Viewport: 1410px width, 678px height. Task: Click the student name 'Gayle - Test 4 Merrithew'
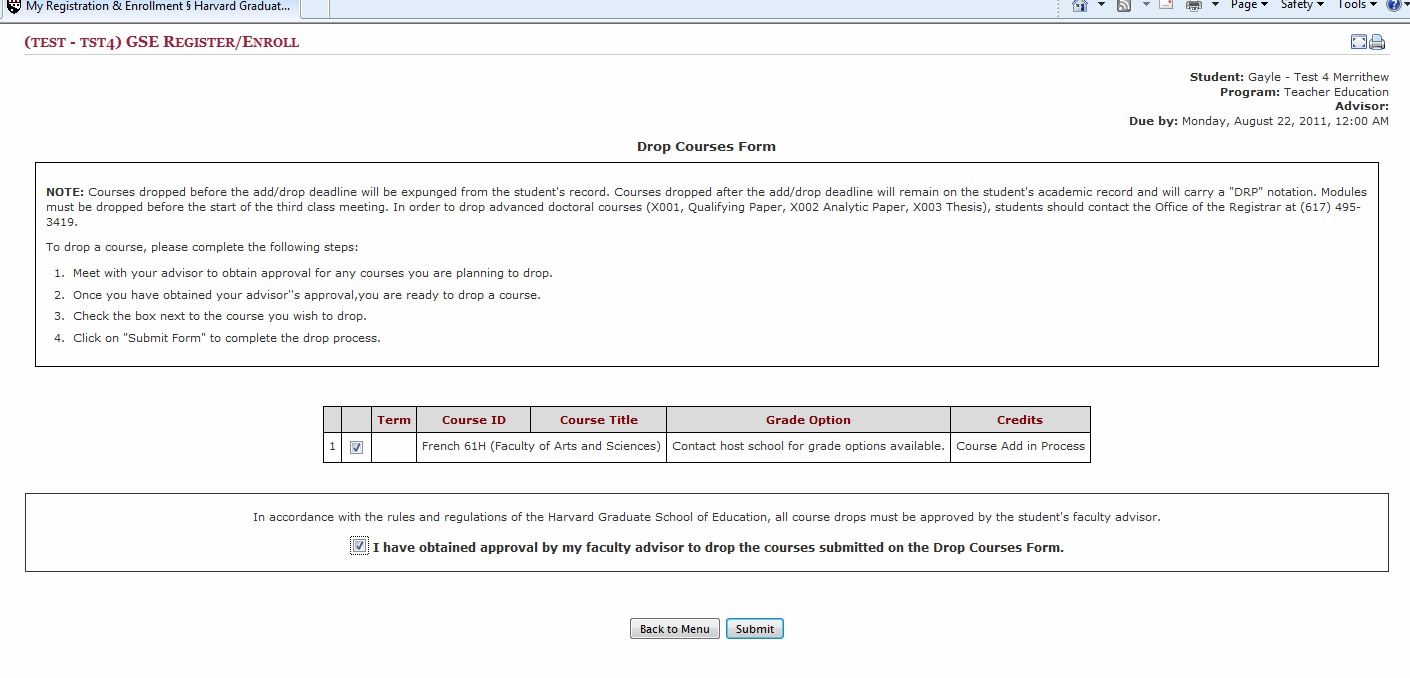pos(1318,77)
